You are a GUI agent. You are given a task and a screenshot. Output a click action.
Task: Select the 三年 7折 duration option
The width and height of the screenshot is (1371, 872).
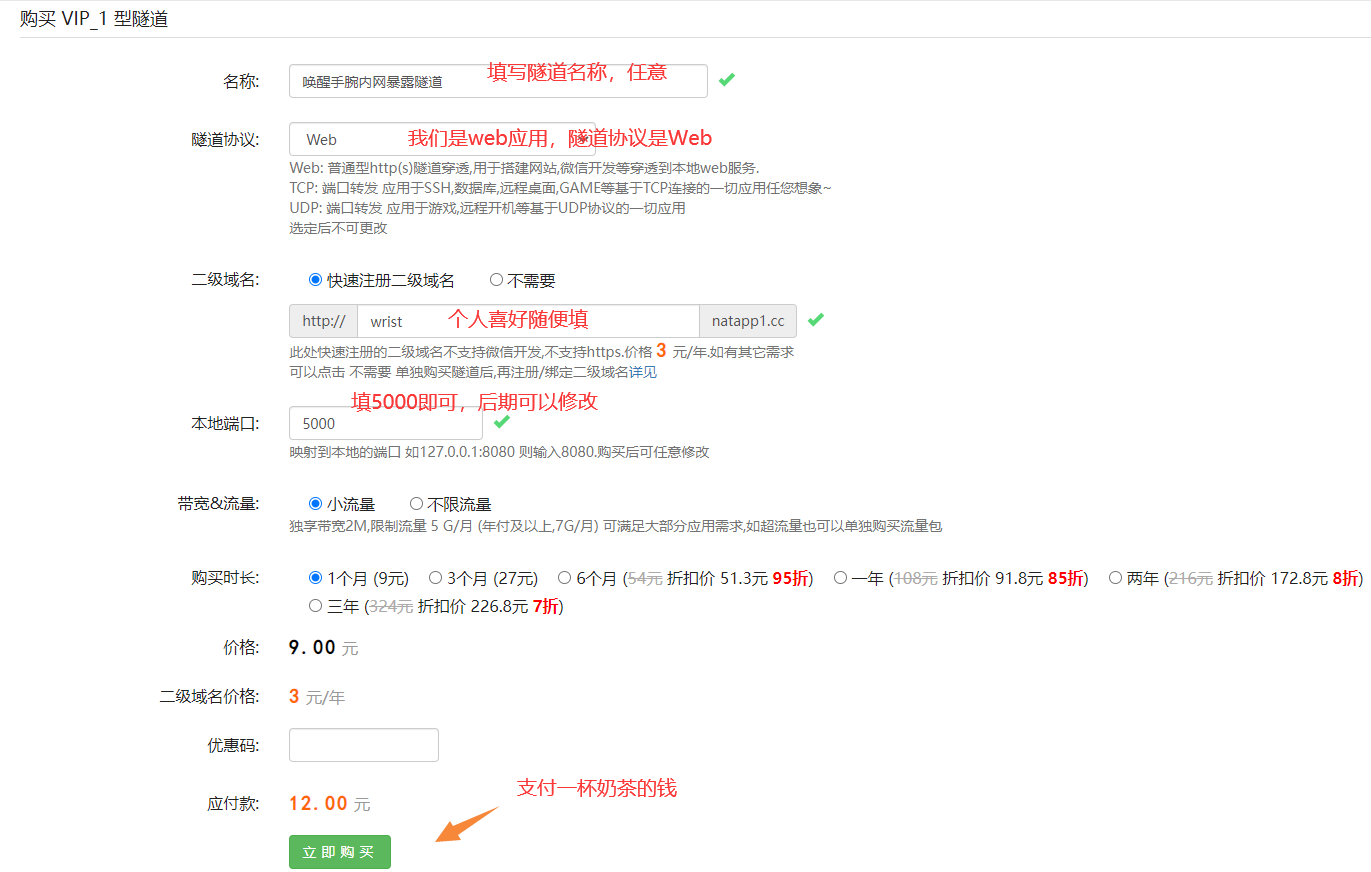click(x=315, y=605)
